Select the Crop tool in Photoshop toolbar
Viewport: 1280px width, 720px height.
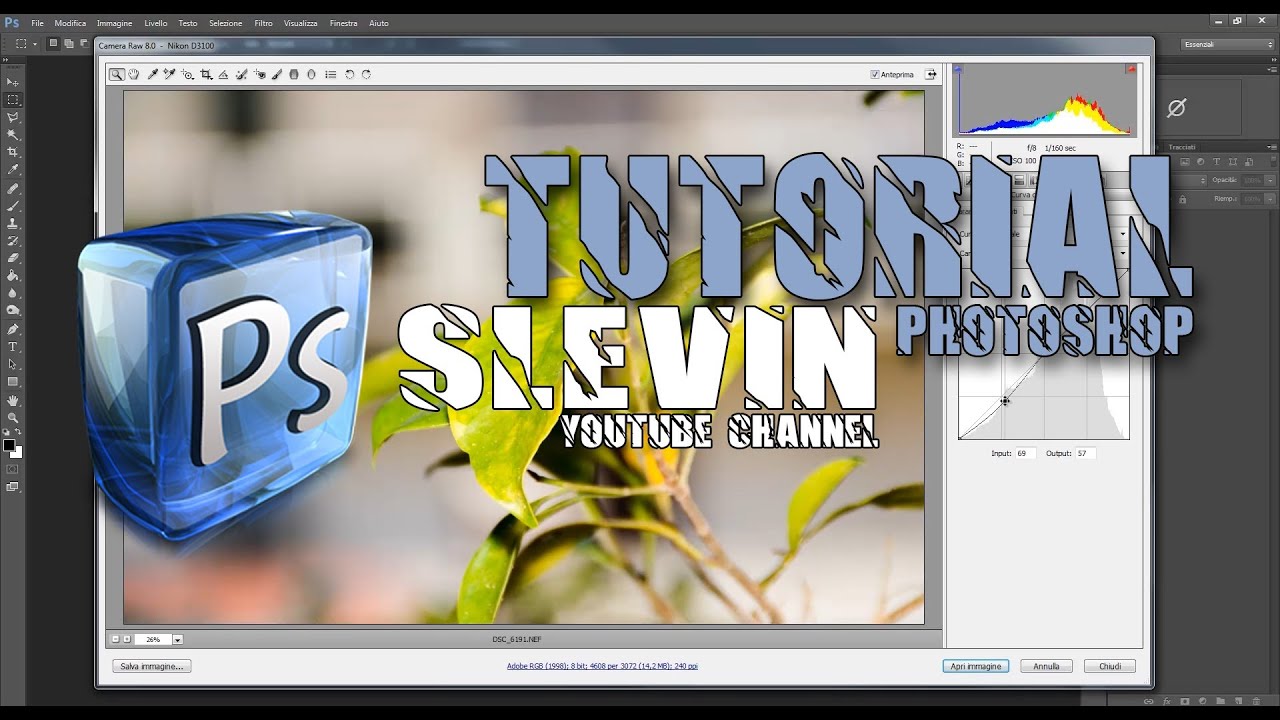pos(13,152)
